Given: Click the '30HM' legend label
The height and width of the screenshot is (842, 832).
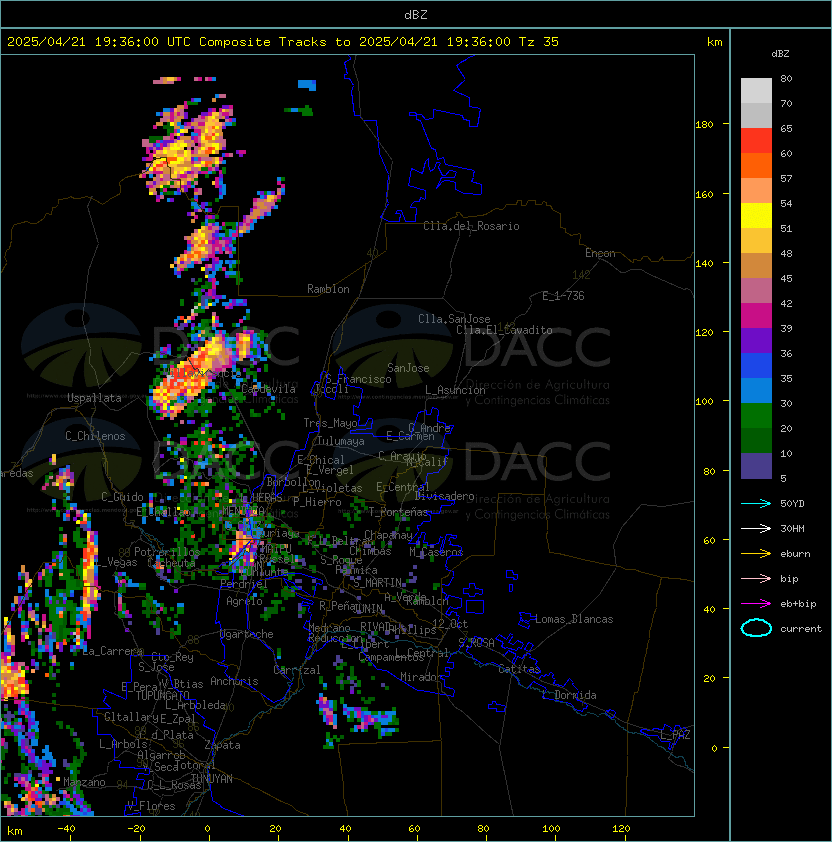Looking at the screenshot, I should (792, 529).
